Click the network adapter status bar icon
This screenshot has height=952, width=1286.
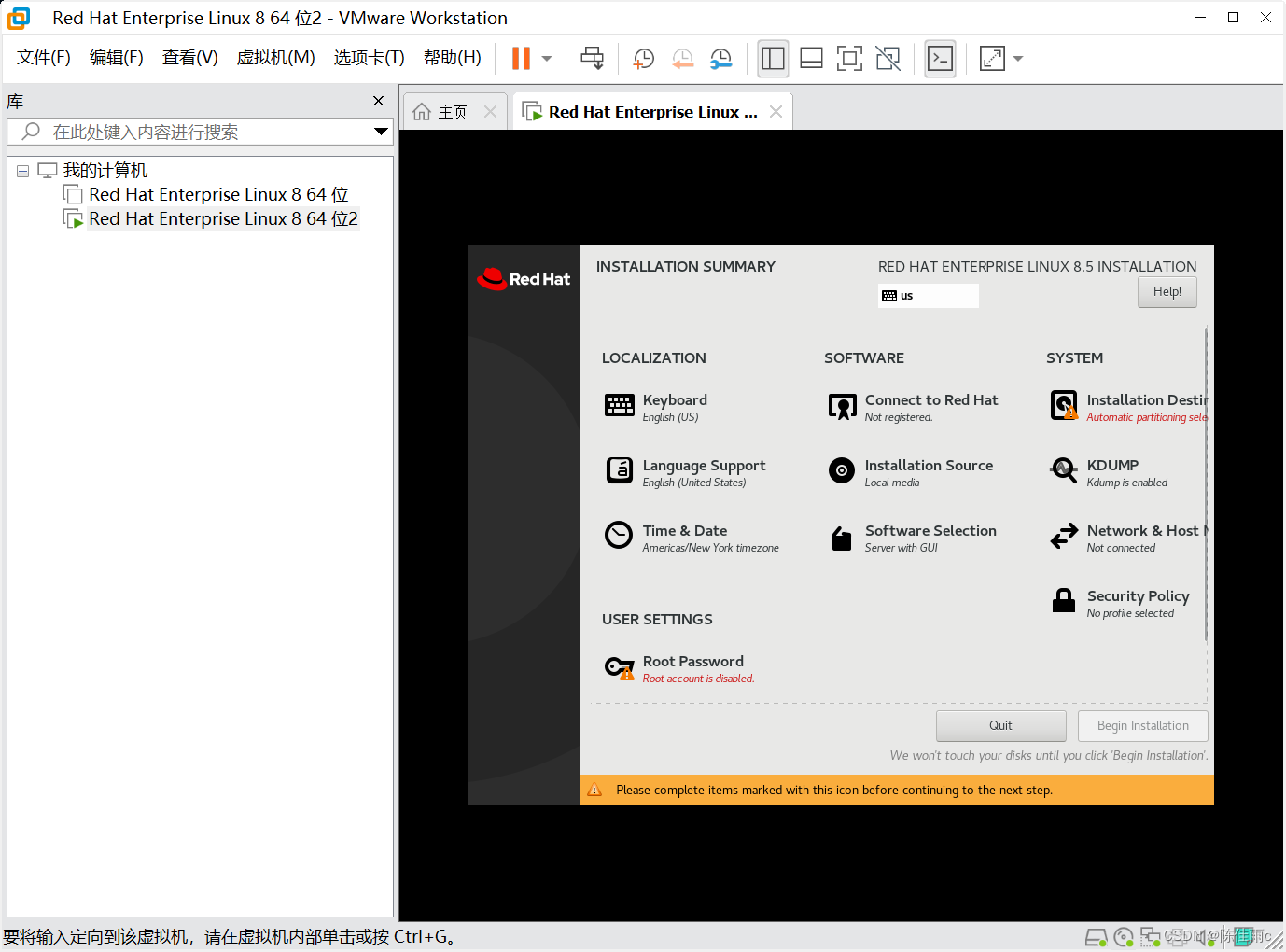pyautogui.click(x=1150, y=936)
